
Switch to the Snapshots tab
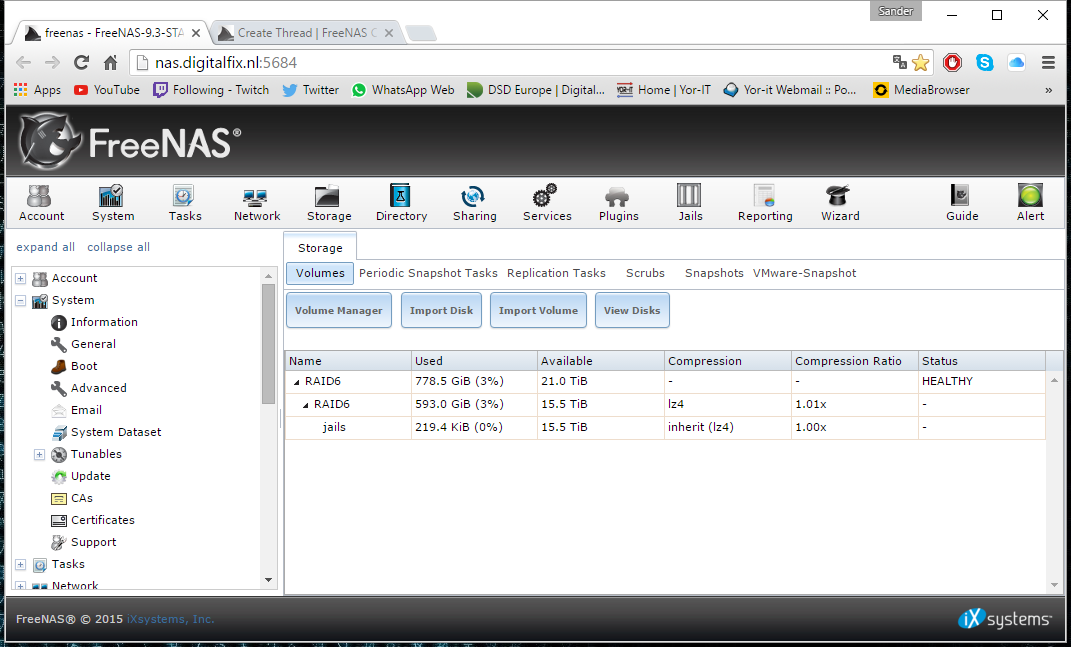pos(714,273)
